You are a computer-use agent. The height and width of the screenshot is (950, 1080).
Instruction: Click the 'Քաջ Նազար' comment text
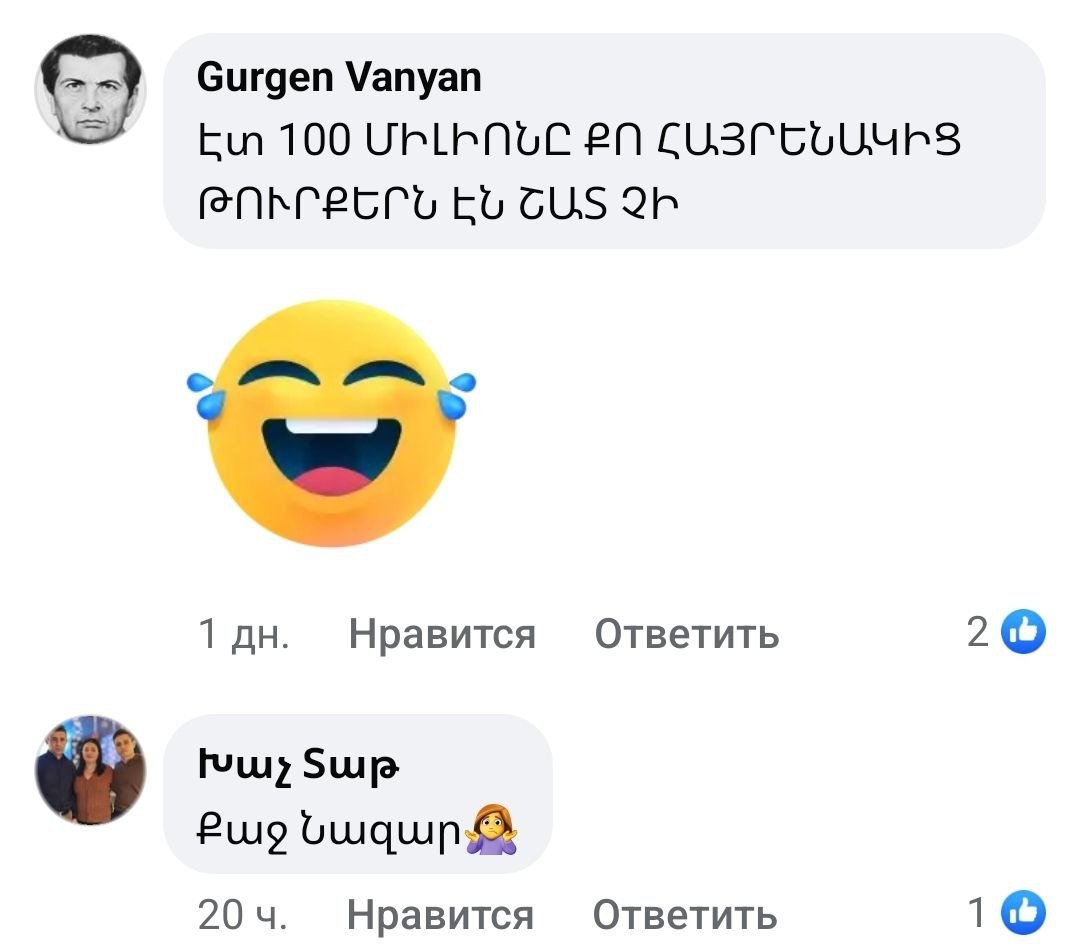tap(329, 830)
